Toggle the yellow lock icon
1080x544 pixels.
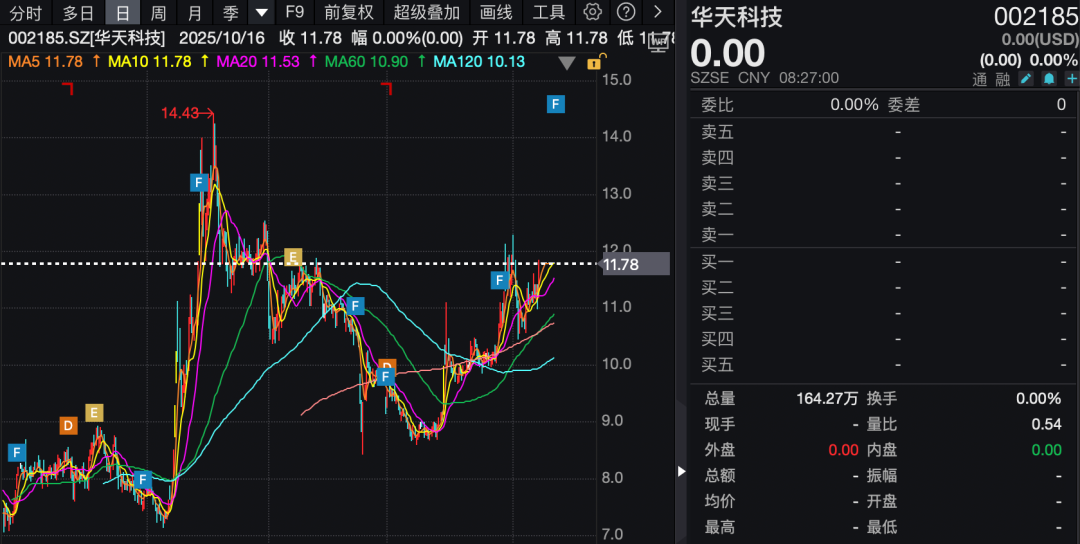[593, 62]
